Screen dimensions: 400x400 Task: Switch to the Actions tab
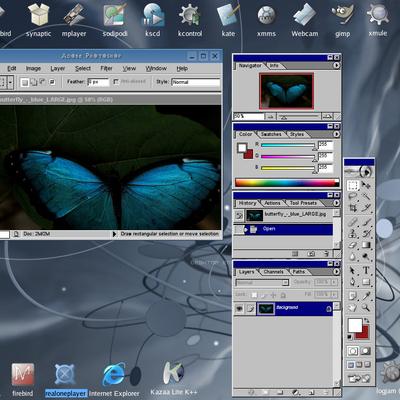pyautogui.click(x=272, y=203)
